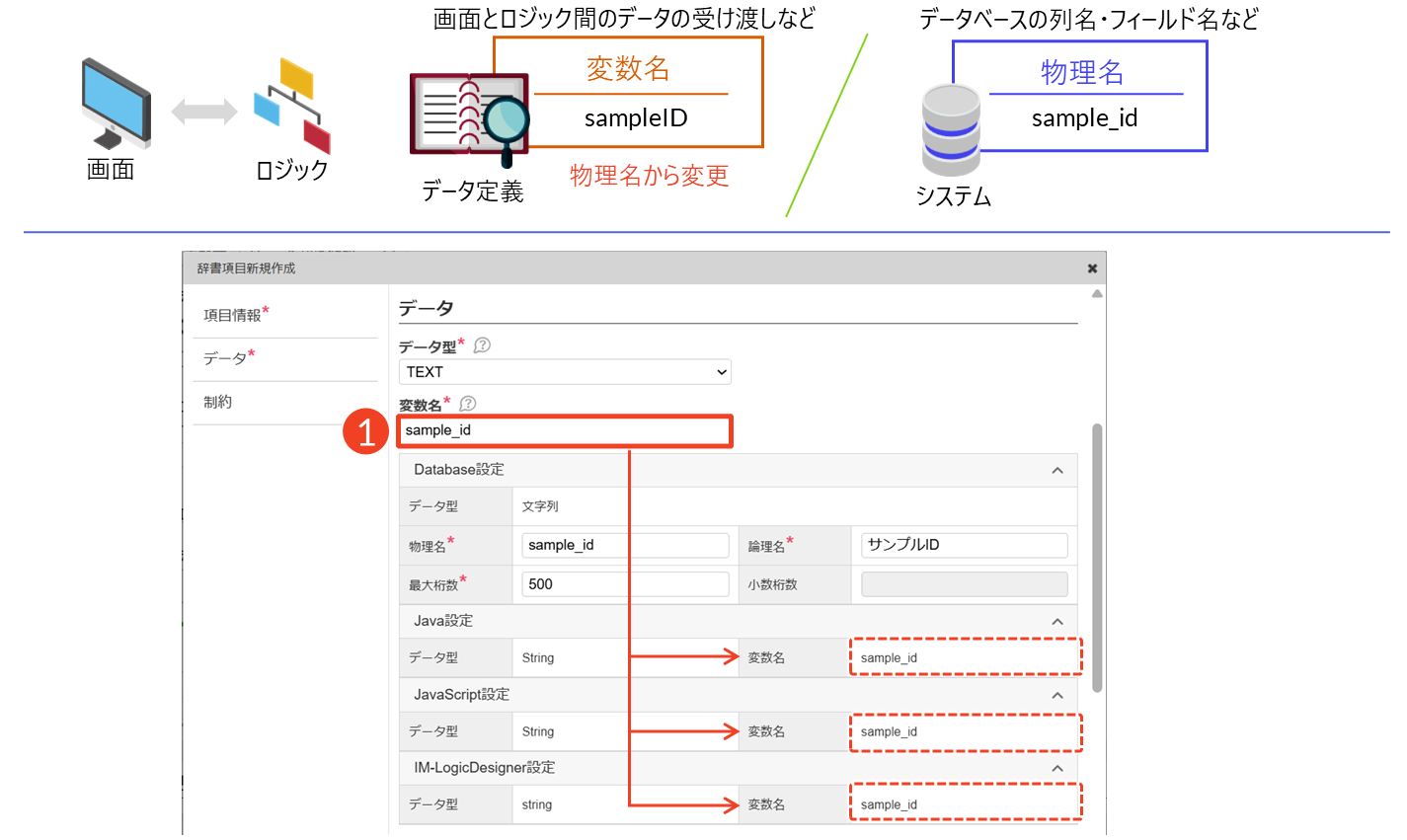Click the 物理名 input field
This screenshot has width=1407, height=840.
pyautogui.click(x=624, y=546)
